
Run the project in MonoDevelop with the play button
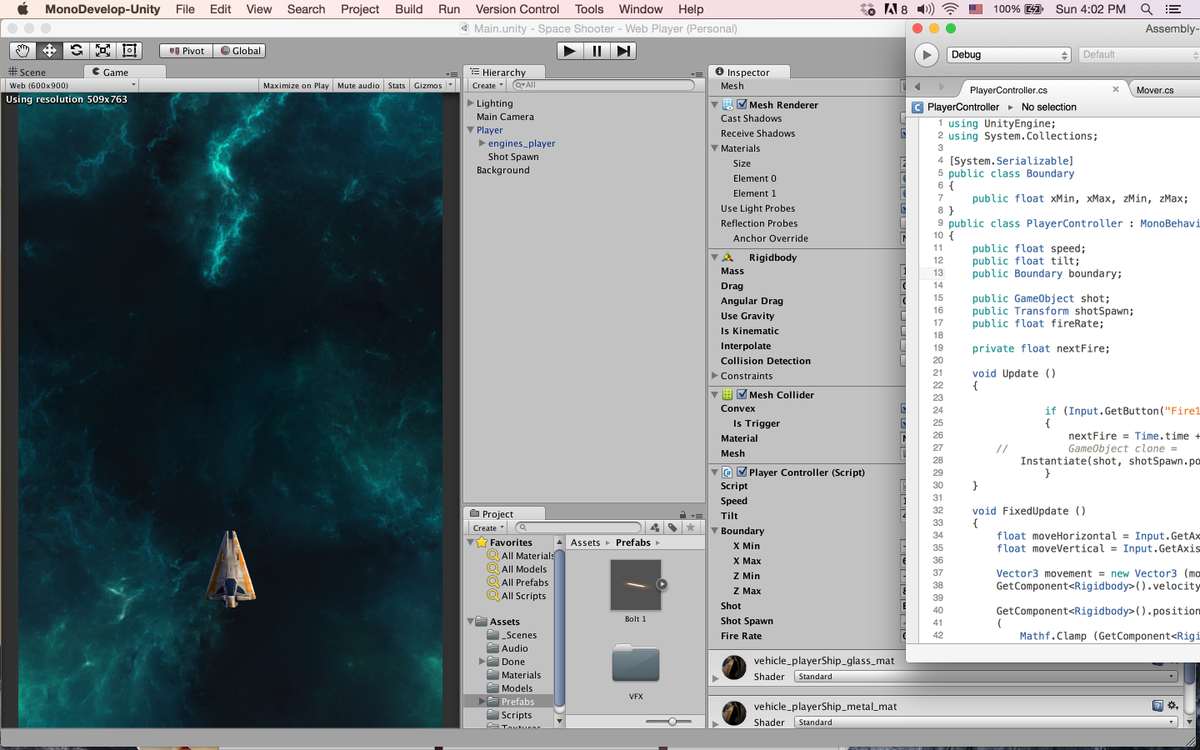point(927,55)
